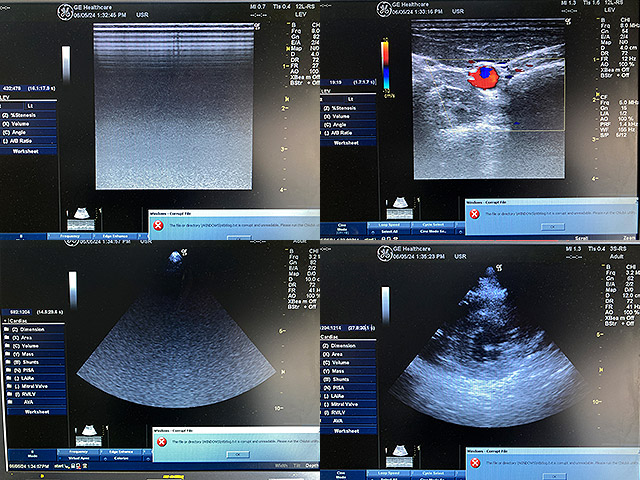Screen dimensions: 640x480
Task: Expand RV/LV on the 1:35:23 PM screen
Action: [348, 413]
